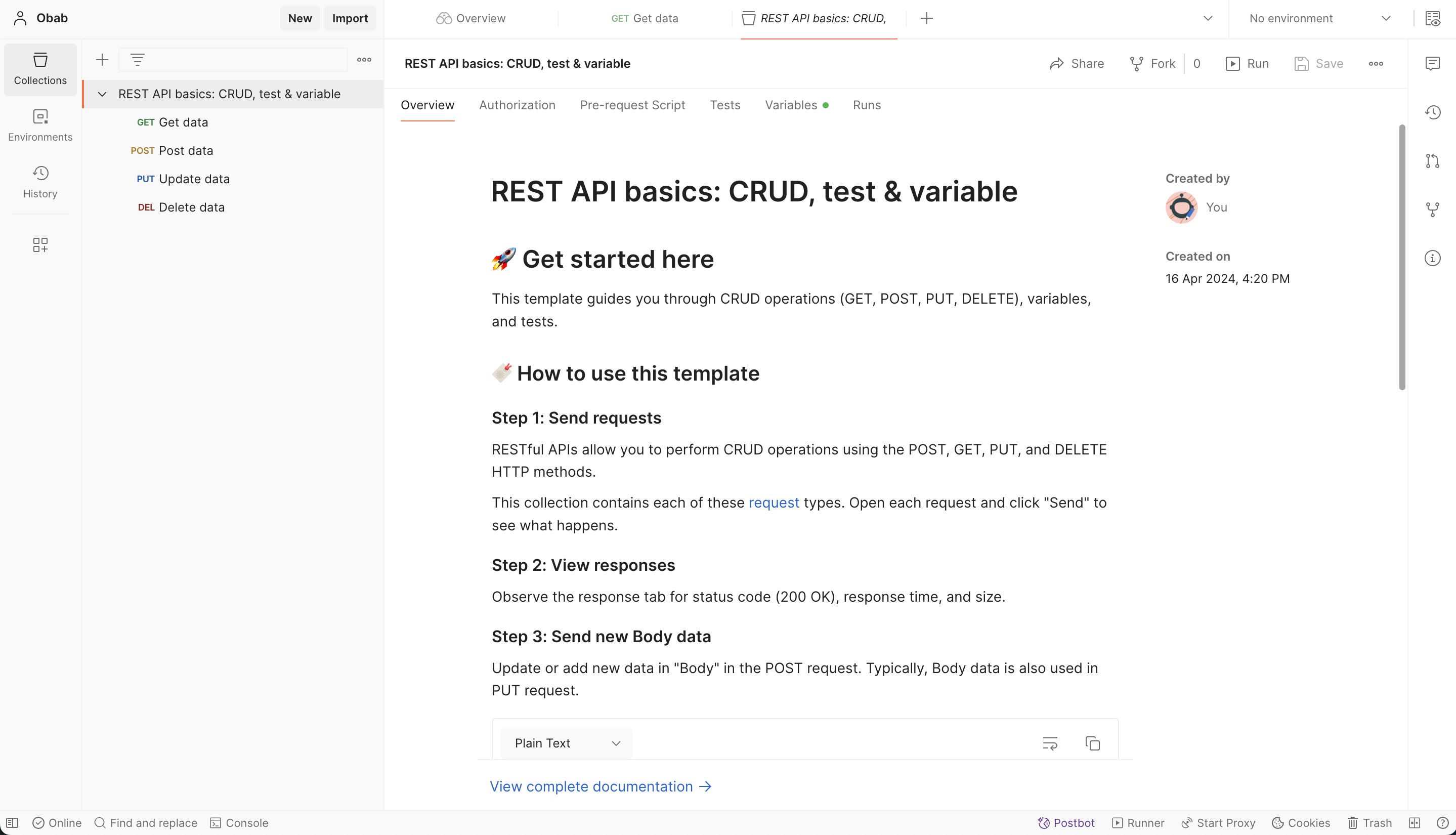Open the changelog history icon in right sidebar
The image size is (1456, 835).
(1432, 112)
